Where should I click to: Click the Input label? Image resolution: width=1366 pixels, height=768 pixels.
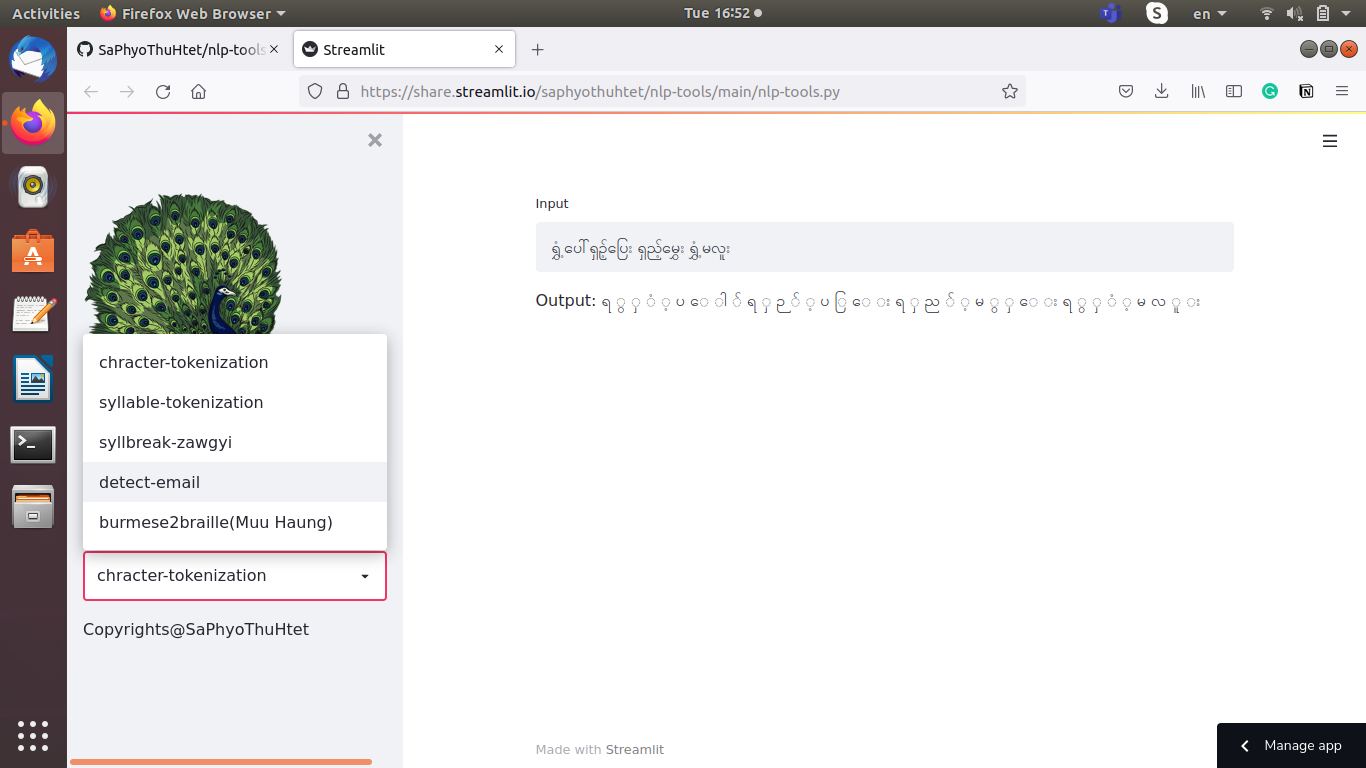(x=552, y=203)
